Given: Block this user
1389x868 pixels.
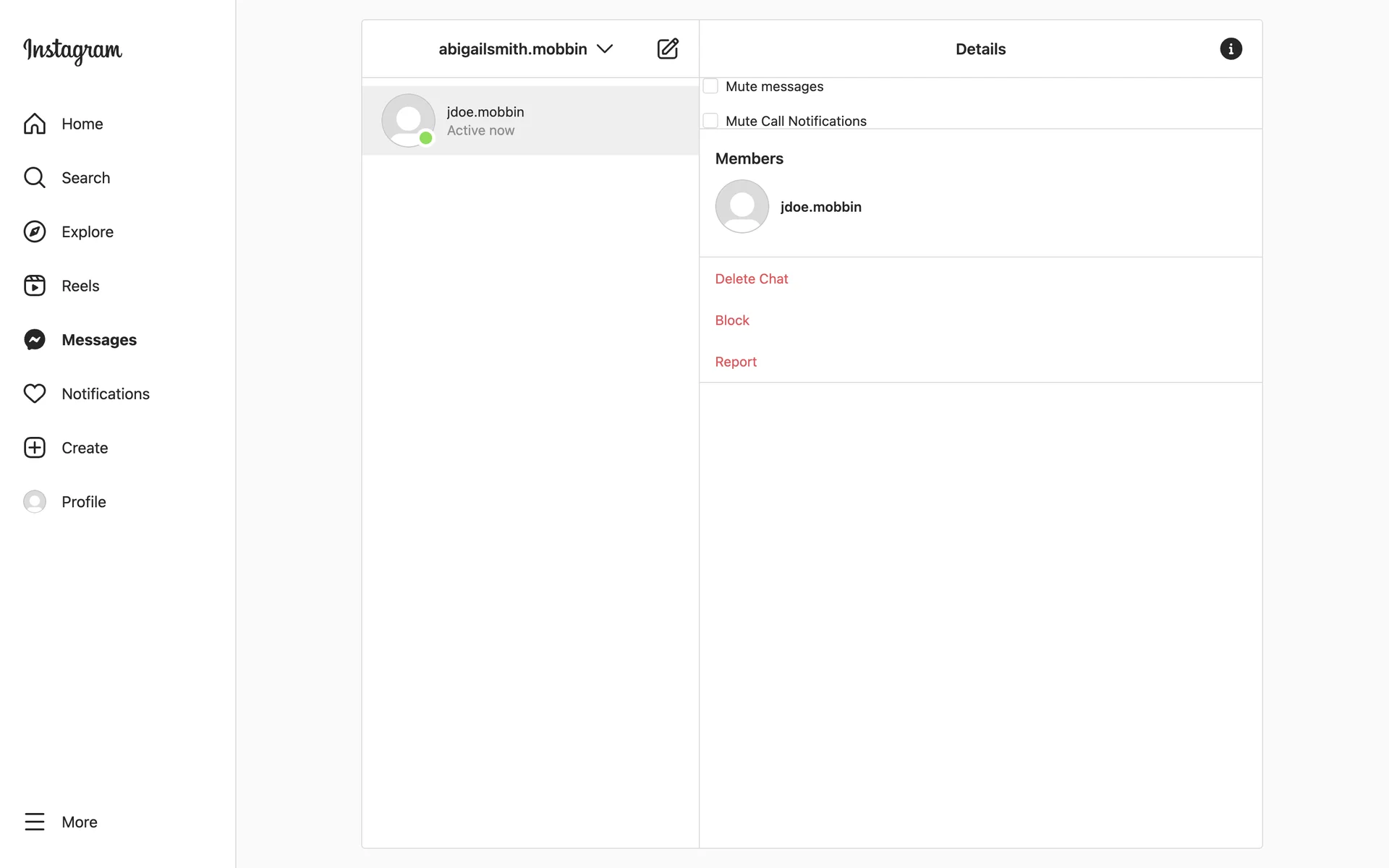Looking at the screenshot, I should tap(731, 320).
